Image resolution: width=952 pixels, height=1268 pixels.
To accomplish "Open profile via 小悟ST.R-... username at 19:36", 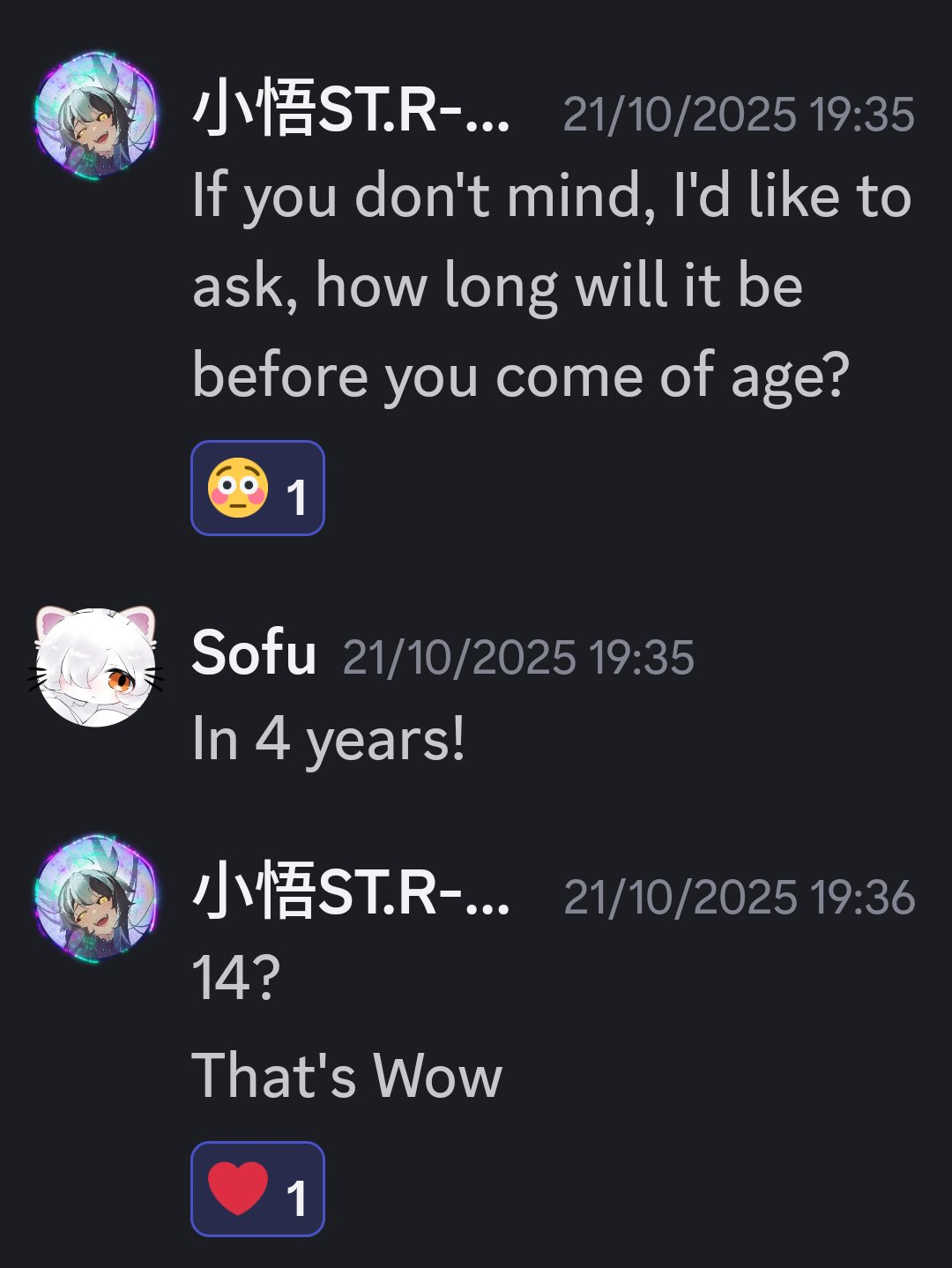I will tap(351, 892).
